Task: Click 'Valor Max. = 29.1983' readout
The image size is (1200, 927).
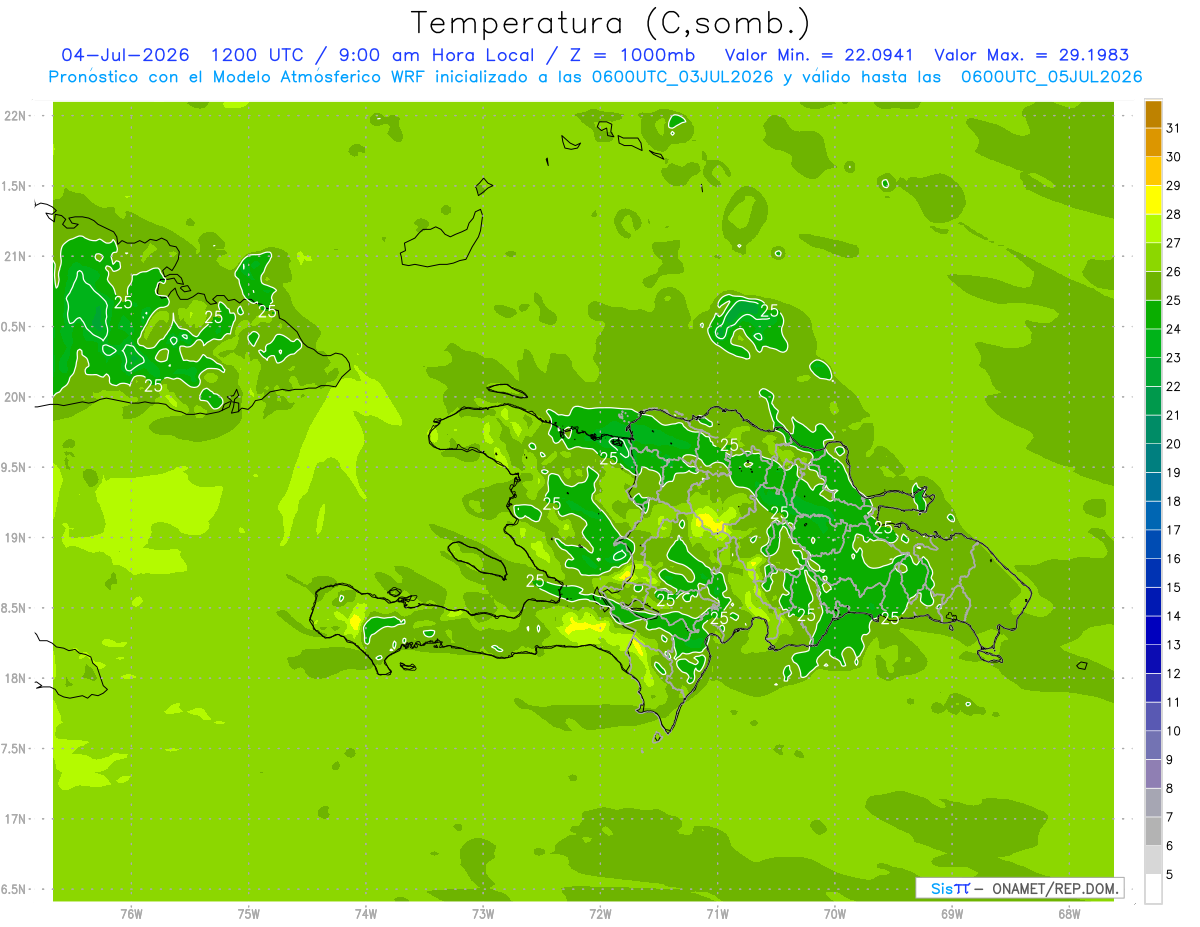Action: click(x=1031, y=55)
